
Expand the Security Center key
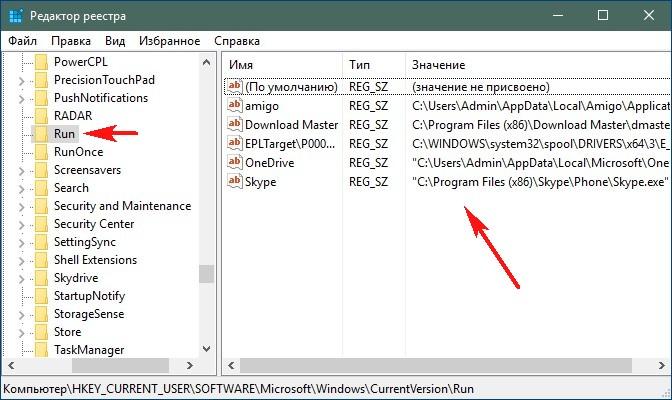[x=21, y=225]
